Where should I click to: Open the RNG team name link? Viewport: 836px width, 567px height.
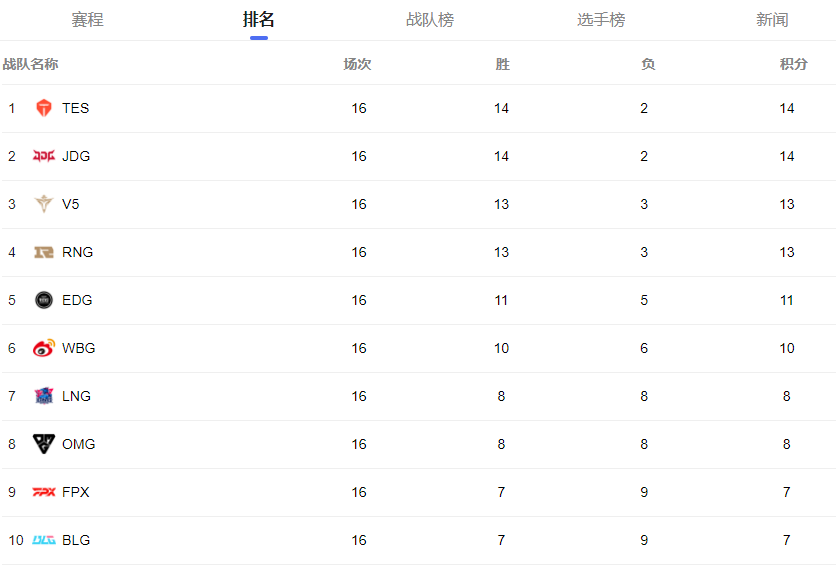click(x=77, y=252)
